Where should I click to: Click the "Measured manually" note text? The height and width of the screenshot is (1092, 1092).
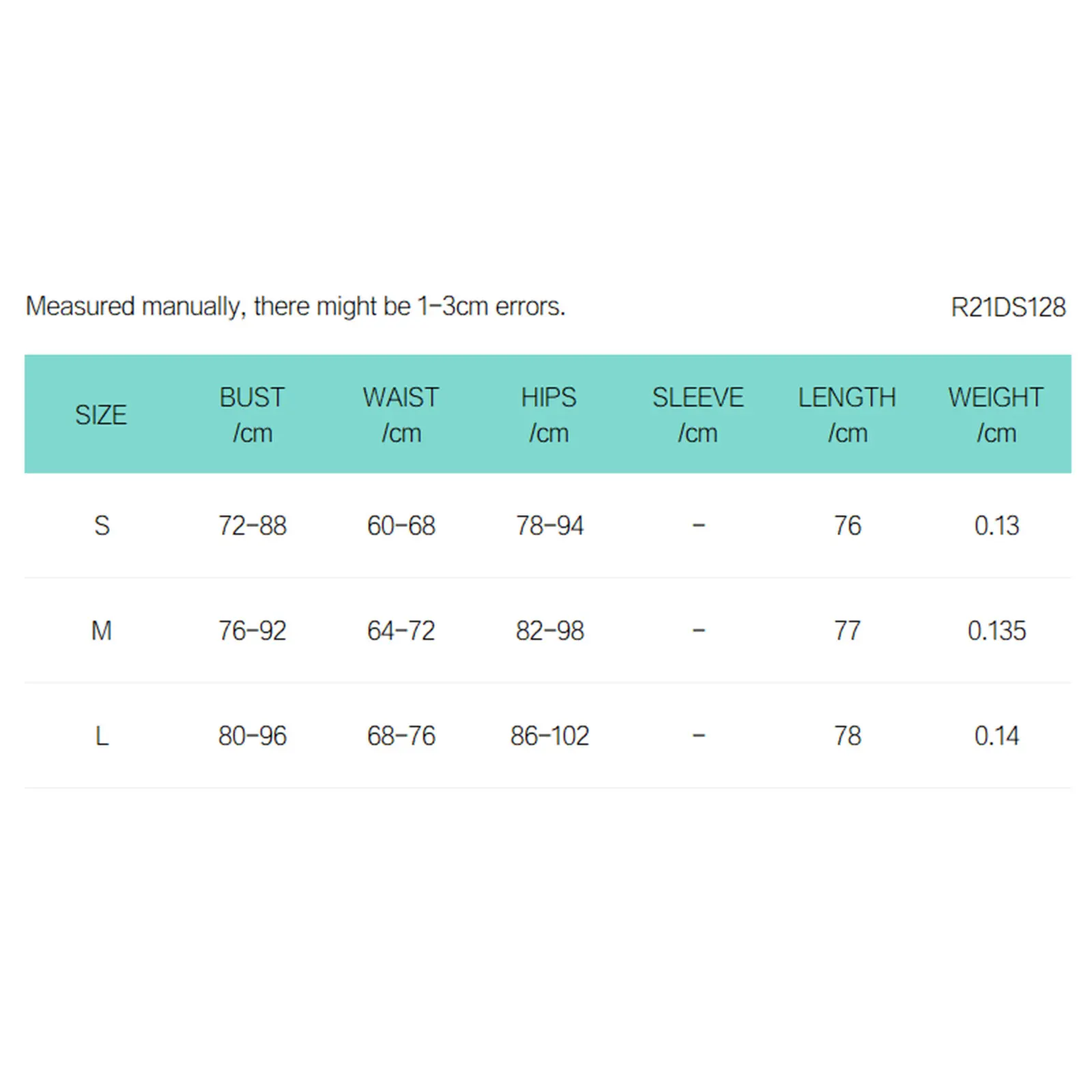(296, 306)
